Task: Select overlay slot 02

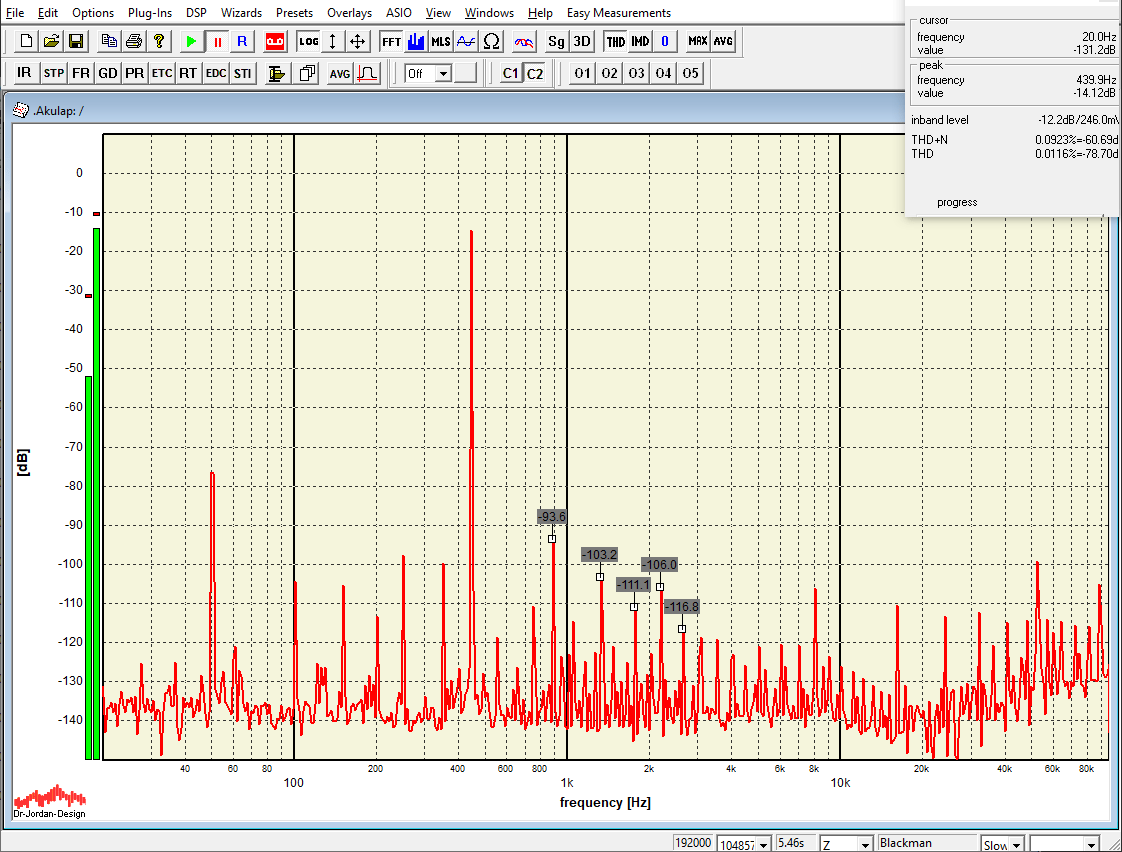Action: (610, 73)
